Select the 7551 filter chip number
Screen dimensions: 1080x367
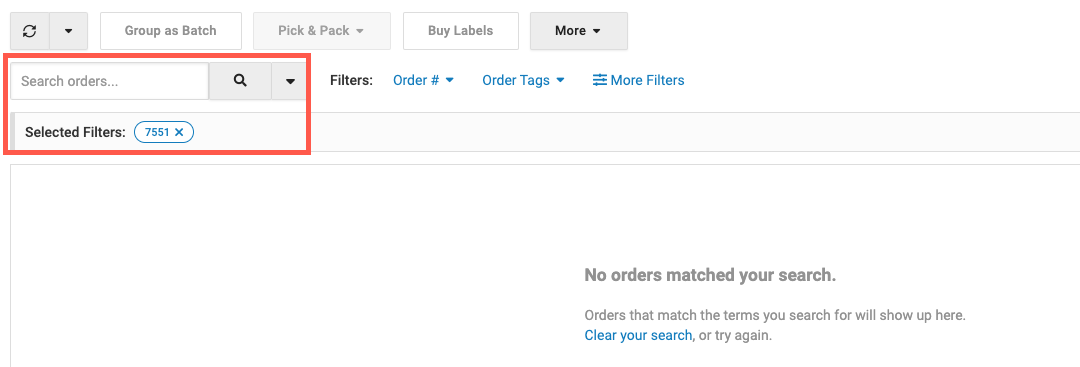(x=157, y=132)
